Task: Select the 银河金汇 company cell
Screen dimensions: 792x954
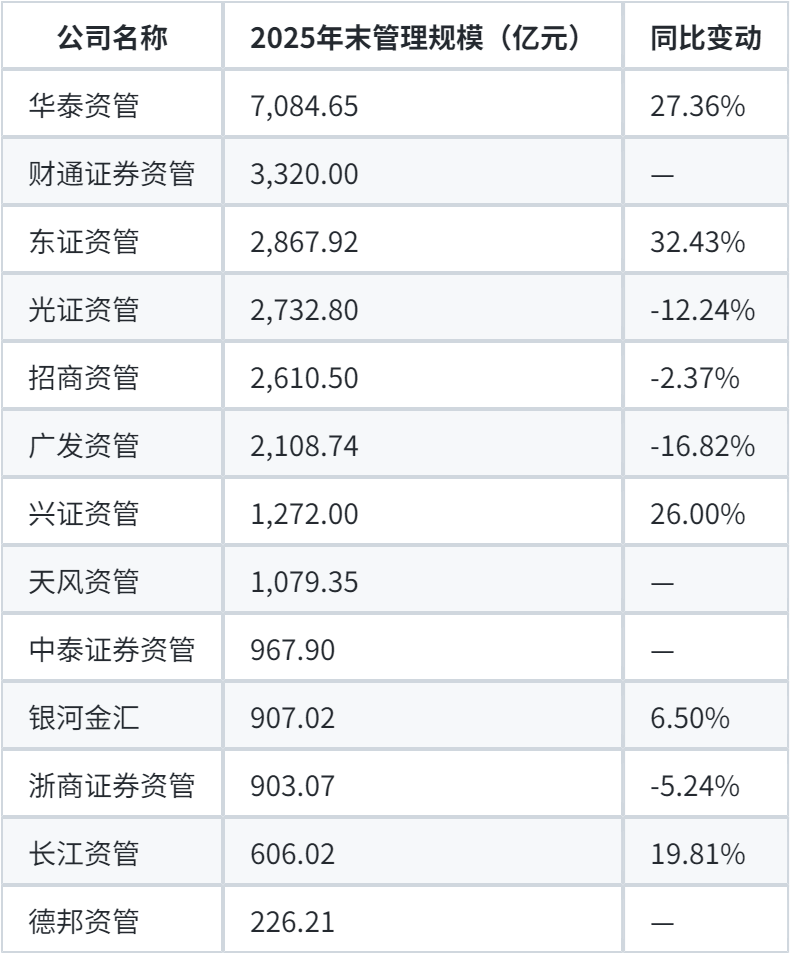Action: pyautogui.click(x=84, y=718)
